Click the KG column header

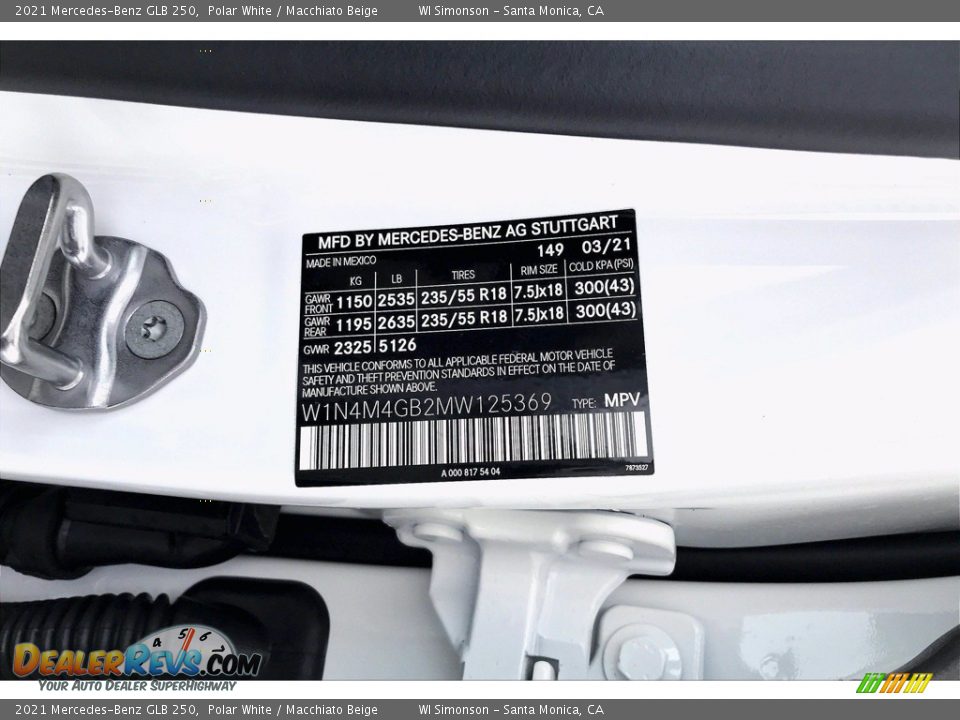355,280
